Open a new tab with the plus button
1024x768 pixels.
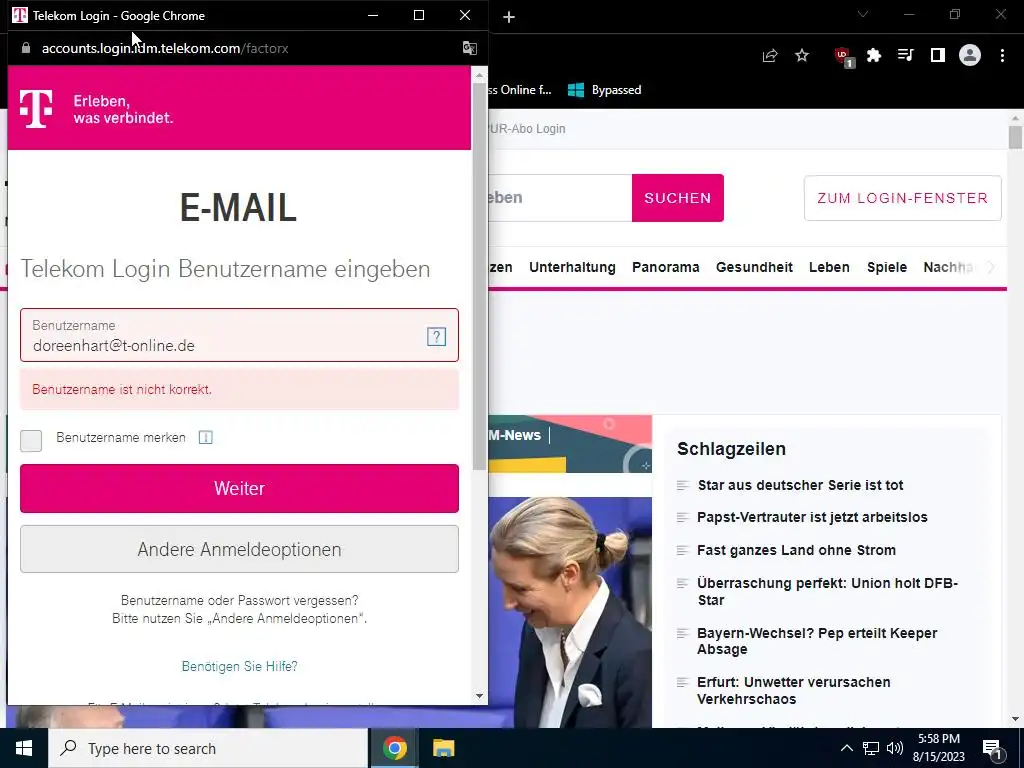[x=509, y=18]
